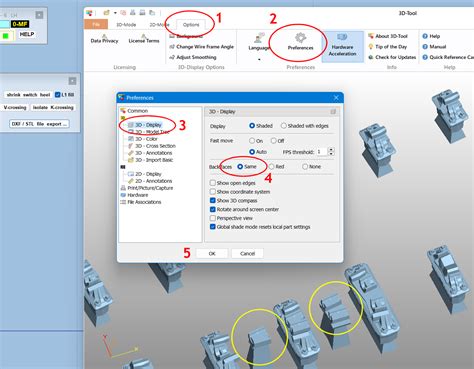Select 3D - Import Basic tree entry
Viewport: 474px width, 369px height.
150,160
